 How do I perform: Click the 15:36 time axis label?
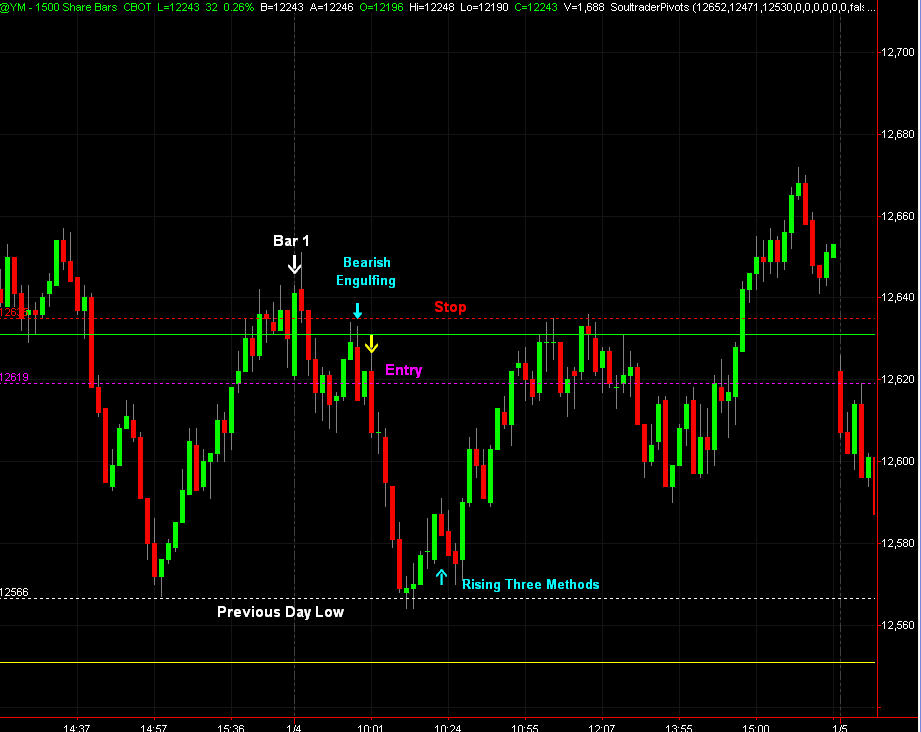tap(231, 728)
